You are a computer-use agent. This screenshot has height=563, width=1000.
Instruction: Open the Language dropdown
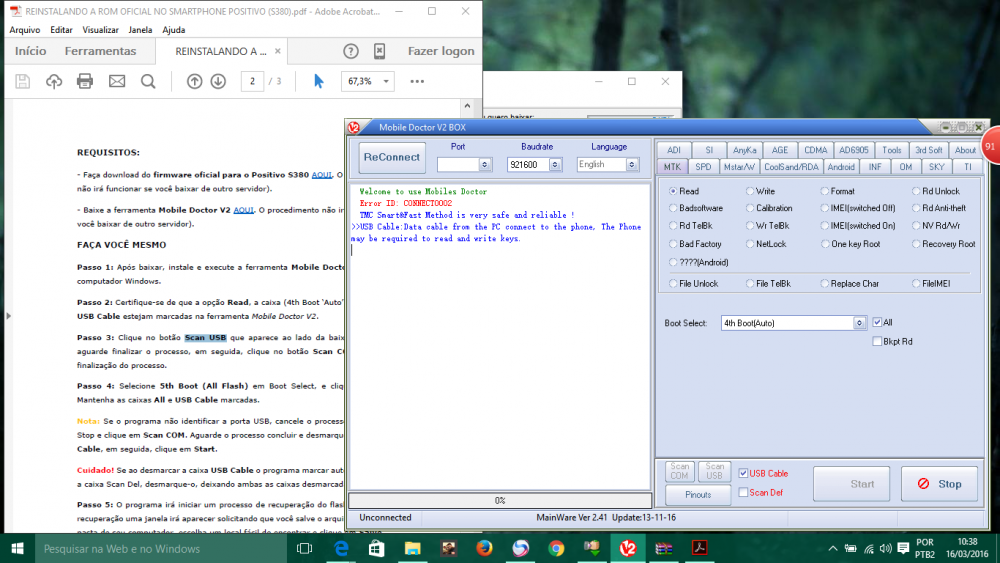[x=631, y=165]
